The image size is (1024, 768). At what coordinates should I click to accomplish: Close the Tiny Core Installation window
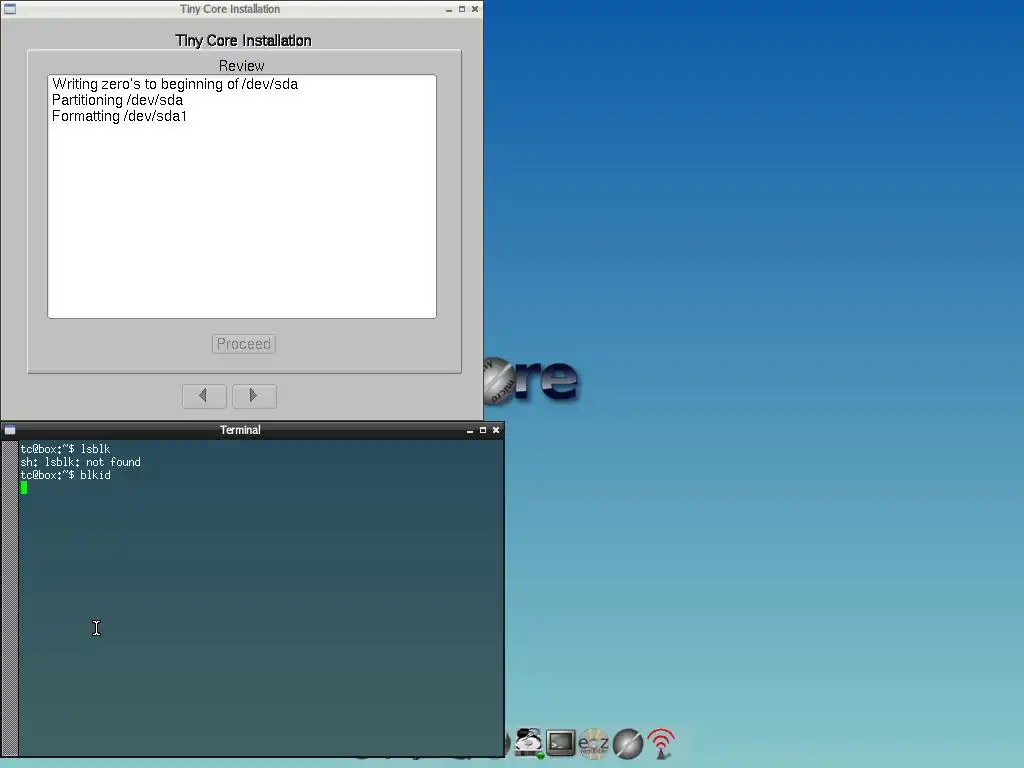tap(475, 9)
